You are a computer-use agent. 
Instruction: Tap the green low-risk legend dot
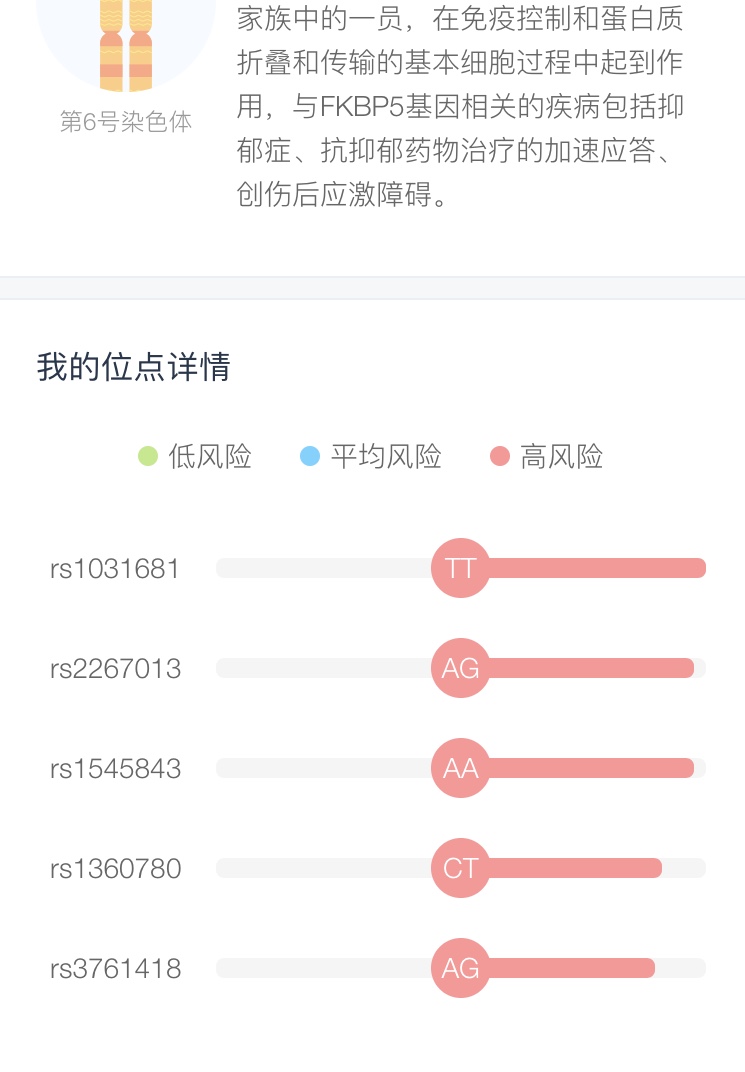point(148,456)
